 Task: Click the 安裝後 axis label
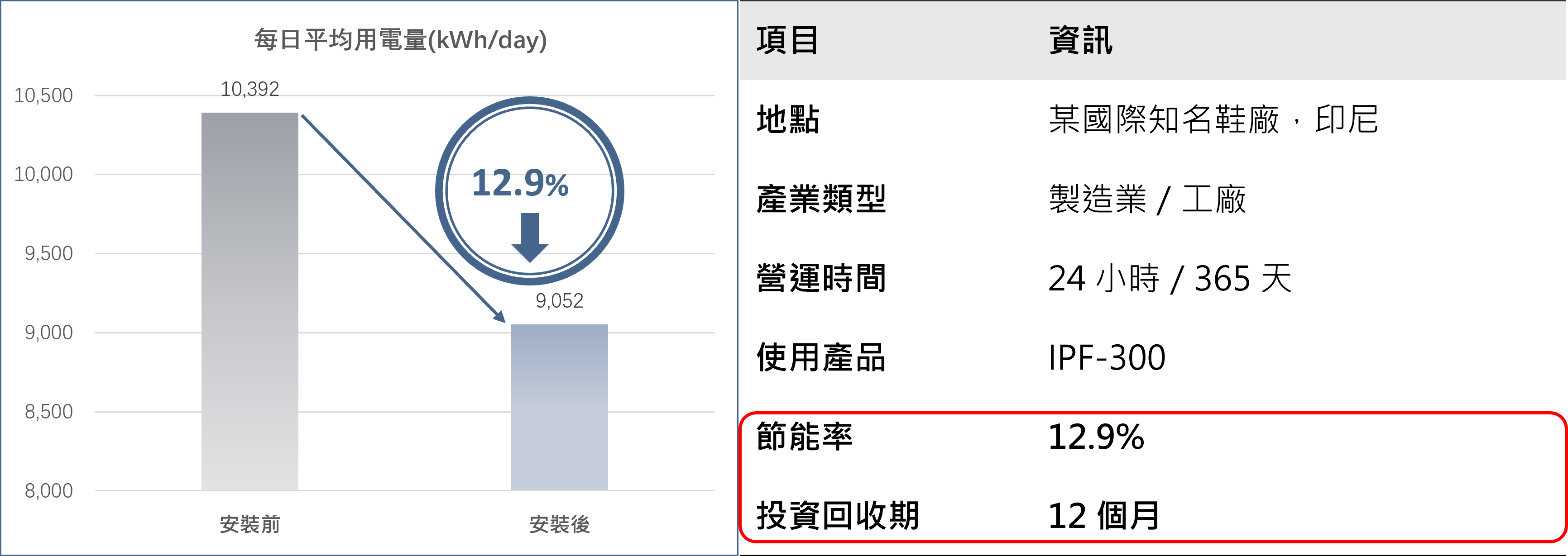(x=559, y=524)
